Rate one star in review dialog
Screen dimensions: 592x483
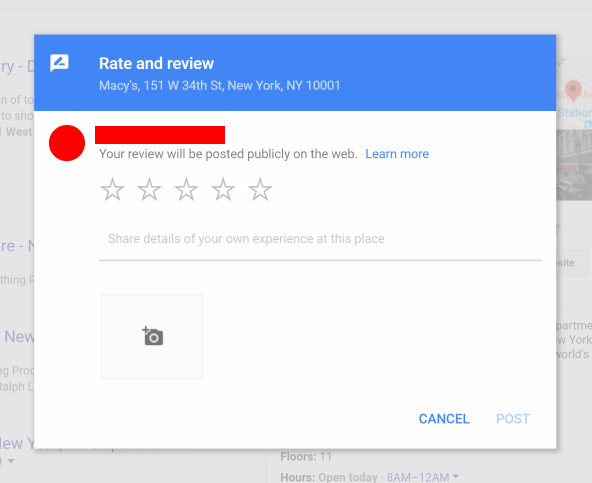point(113,189)
